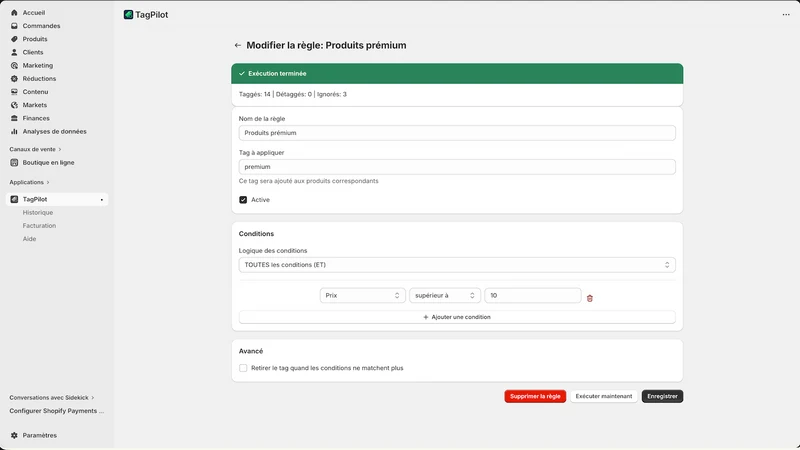Click the Accueil home icon

14,13
